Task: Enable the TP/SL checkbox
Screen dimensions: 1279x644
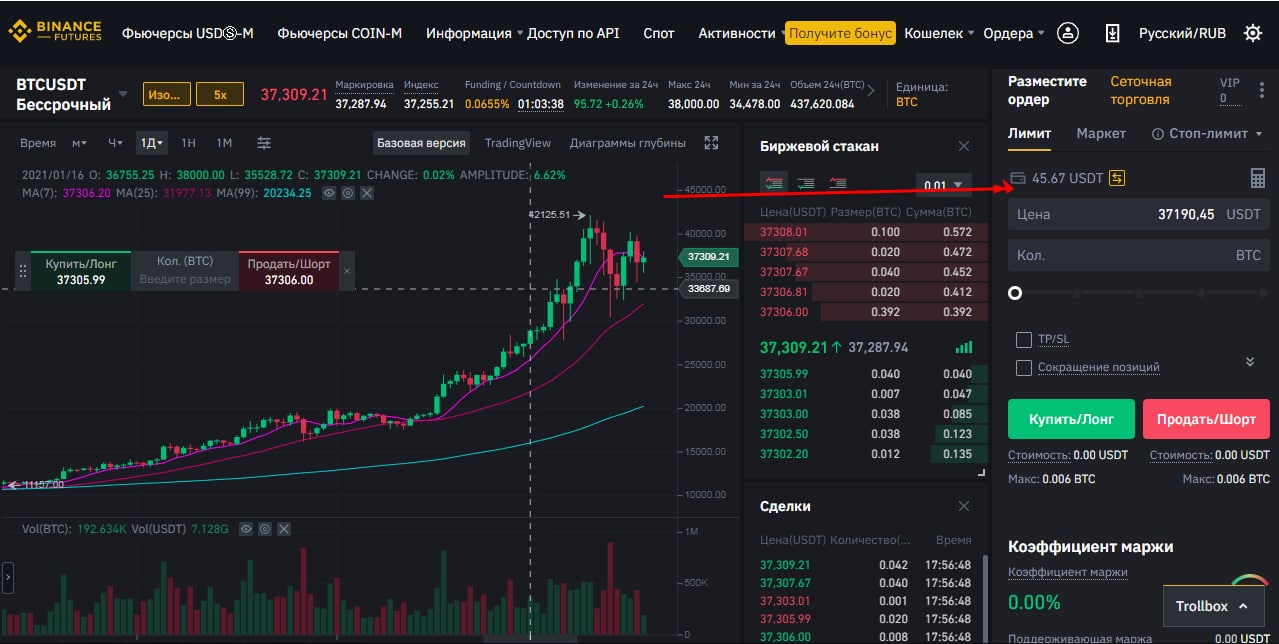Action: click(x=1023, y=339)
